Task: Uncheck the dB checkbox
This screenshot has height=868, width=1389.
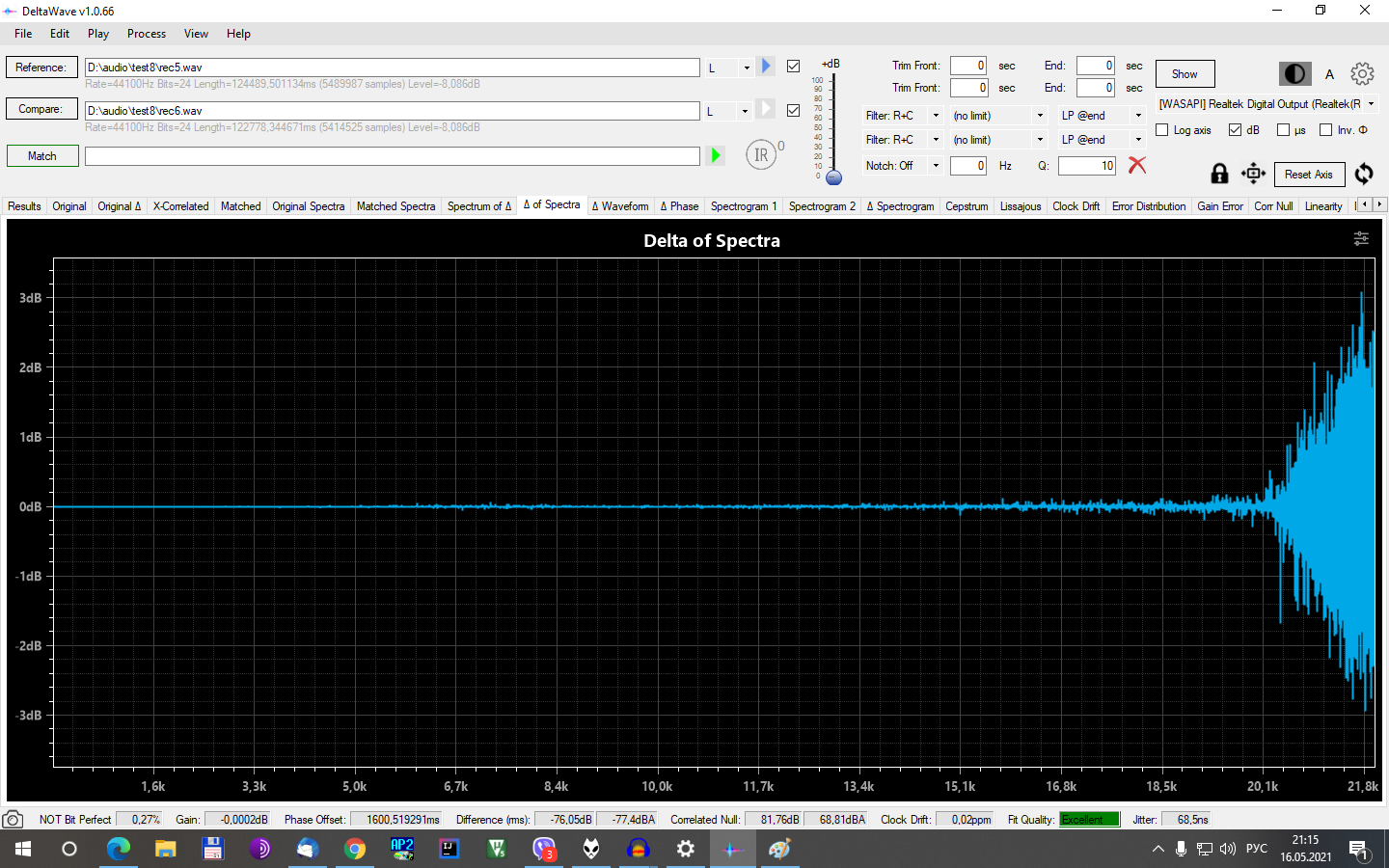Action: pos(1235,129)
